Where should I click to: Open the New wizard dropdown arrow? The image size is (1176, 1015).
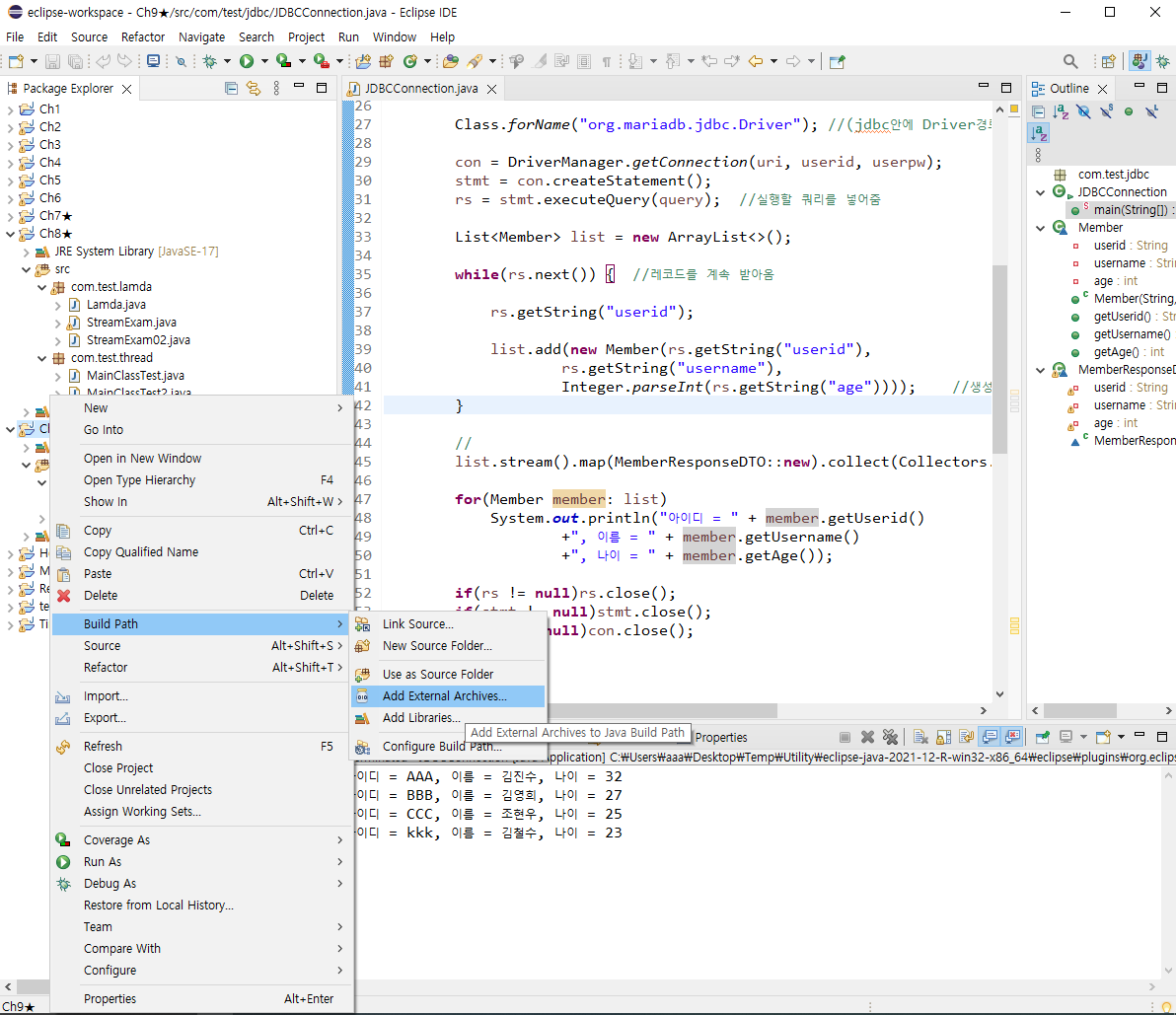[34, 61]
